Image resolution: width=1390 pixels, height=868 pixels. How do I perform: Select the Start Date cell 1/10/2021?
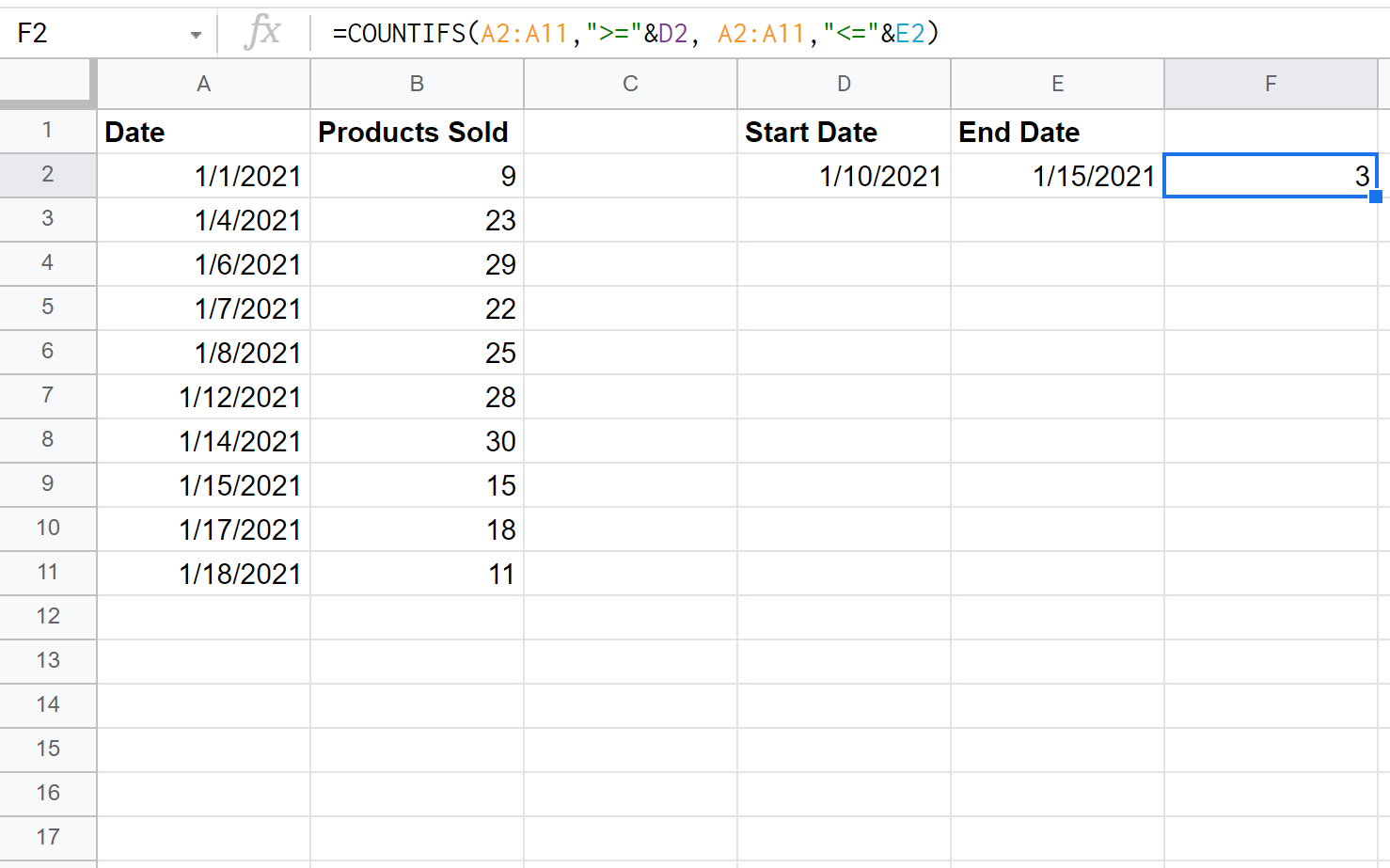coord(844,176)
